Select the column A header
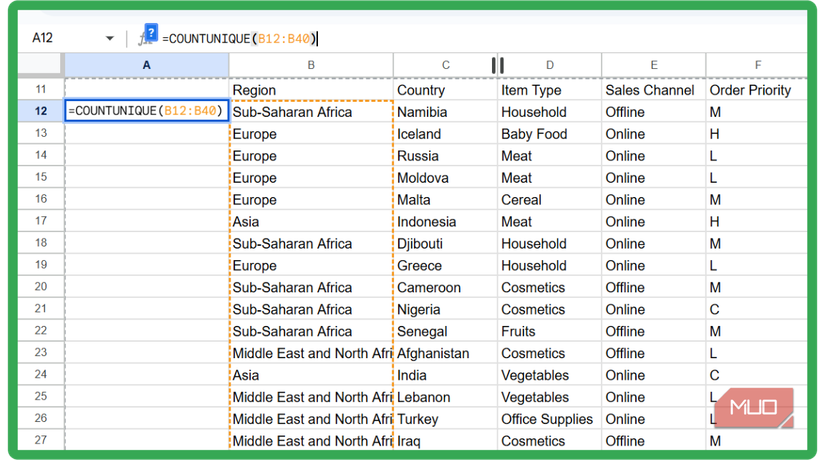This screenshot has height=460, width=825. pyautogui.click(x=146, y=65)
